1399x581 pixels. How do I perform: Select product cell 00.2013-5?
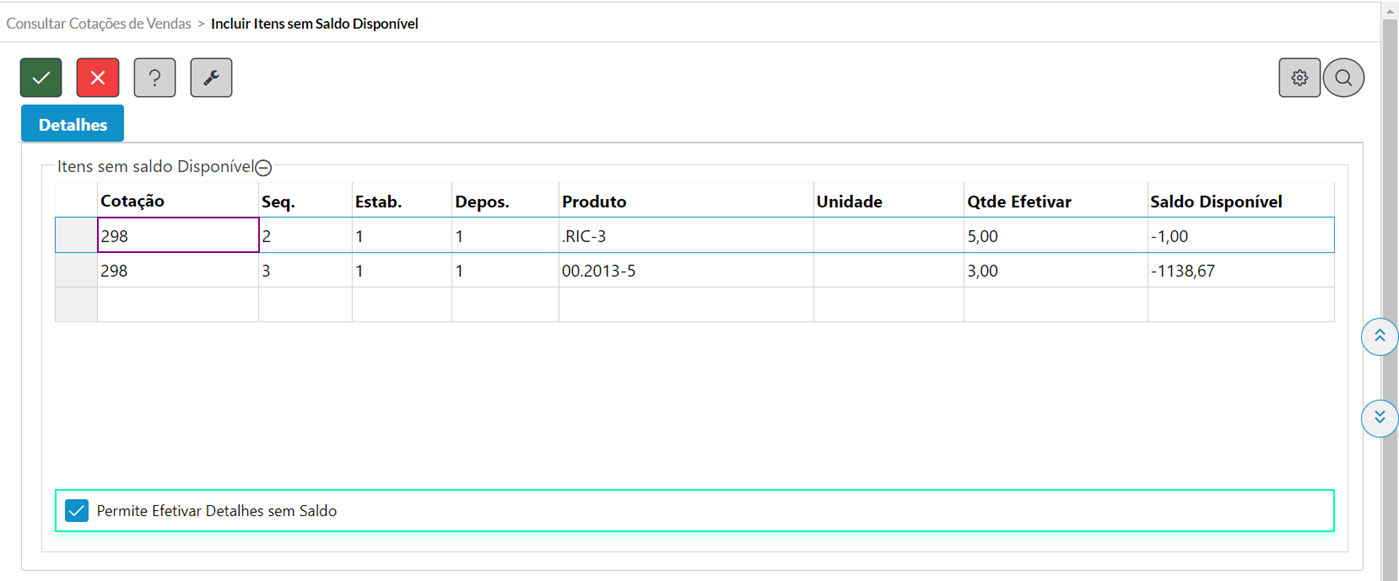686,270
